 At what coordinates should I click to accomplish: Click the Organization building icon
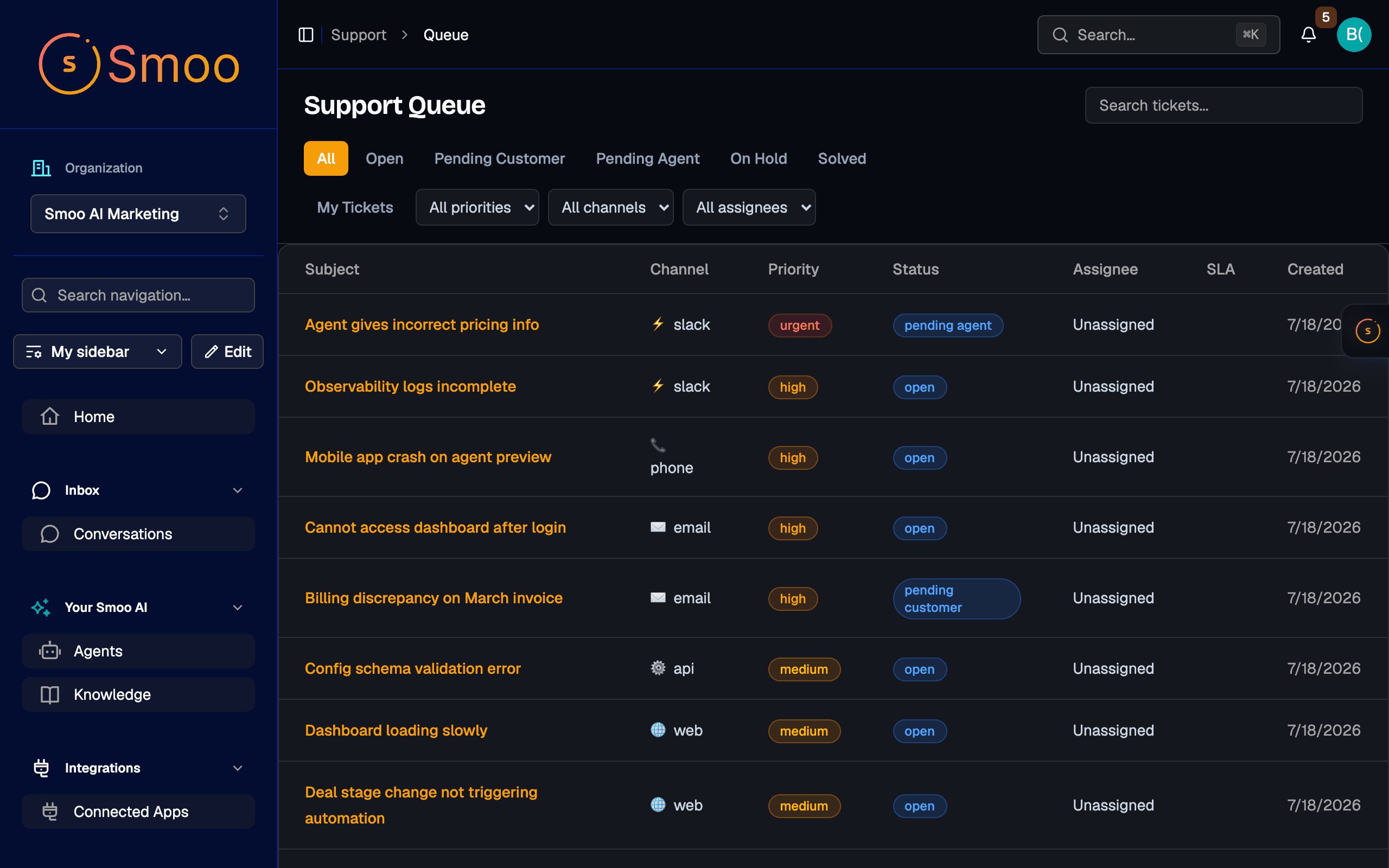point(41,168)
